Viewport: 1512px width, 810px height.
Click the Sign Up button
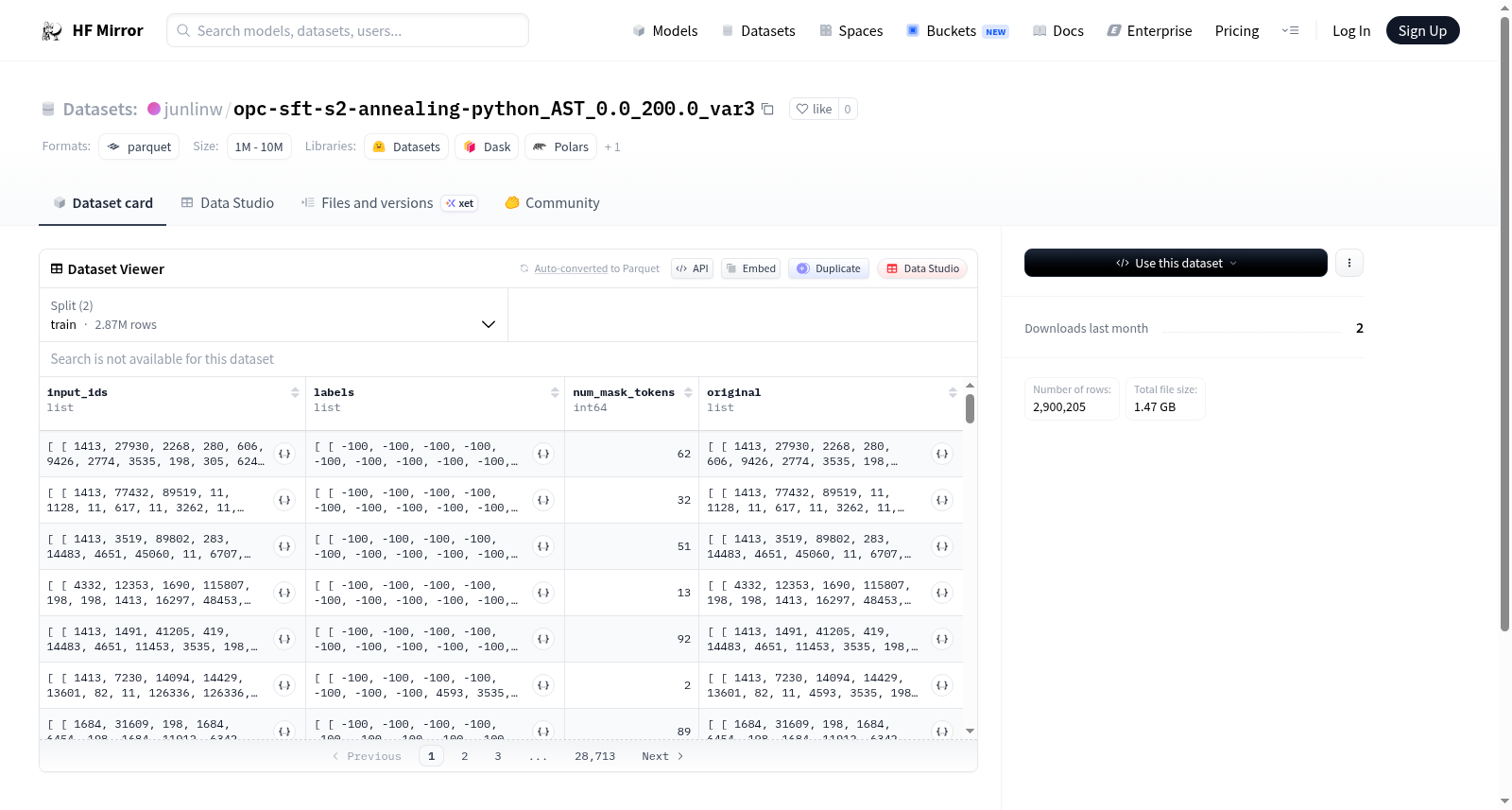(1423, 31)
